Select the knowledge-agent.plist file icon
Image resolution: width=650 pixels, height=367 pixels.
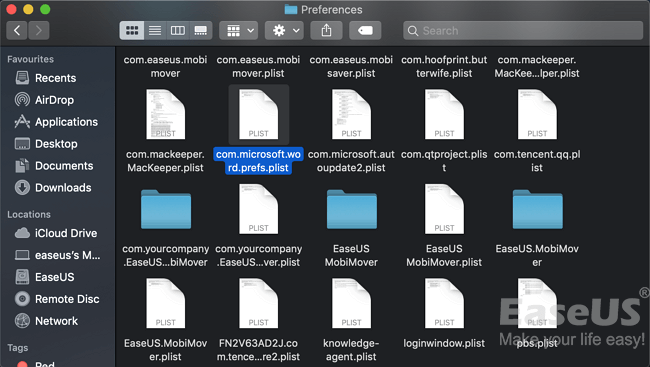[x=351, y=304]
